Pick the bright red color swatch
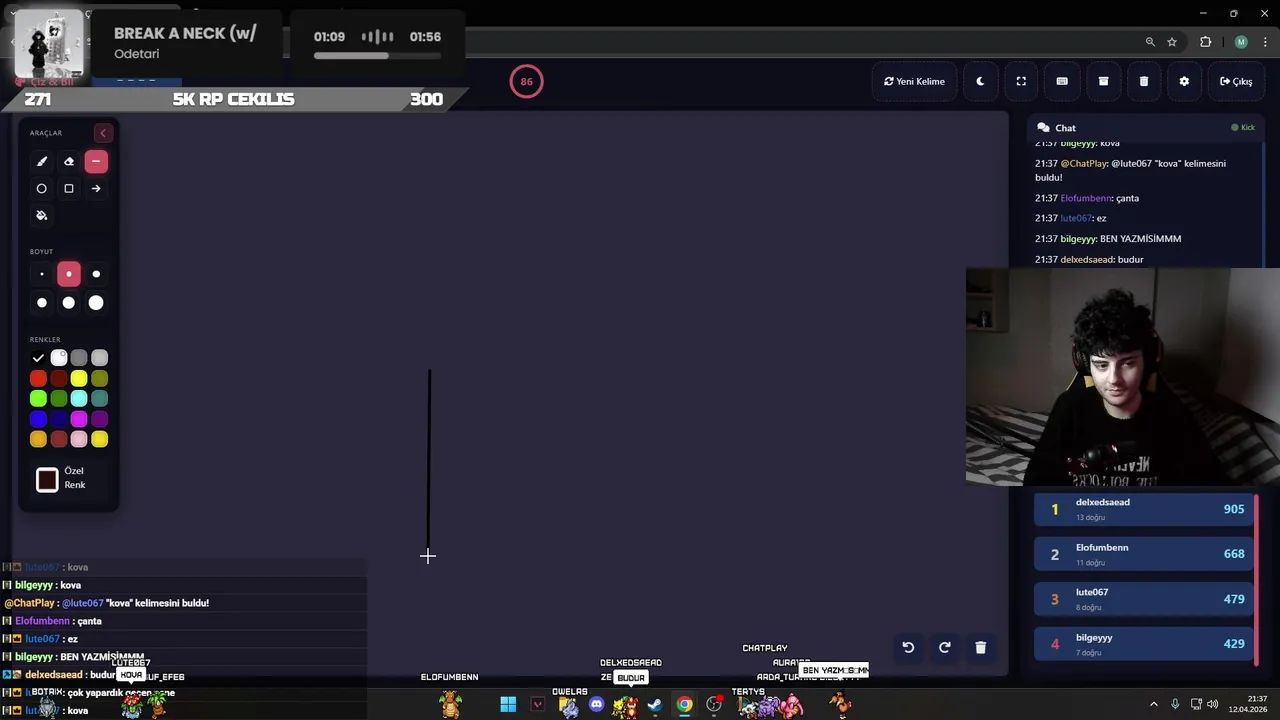This screenshot has width=1280, height=720. (x=38, y=378)
